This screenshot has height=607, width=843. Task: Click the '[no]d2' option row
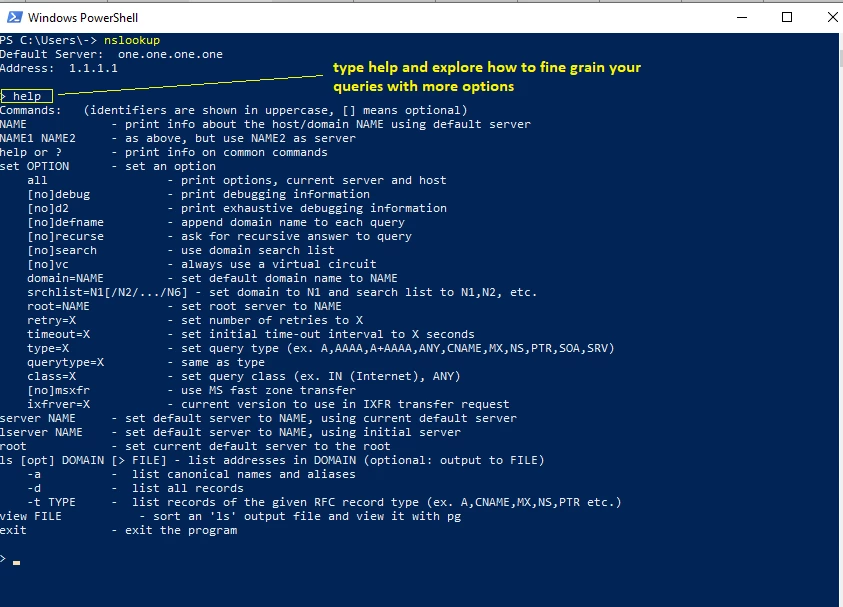[237, 208]
